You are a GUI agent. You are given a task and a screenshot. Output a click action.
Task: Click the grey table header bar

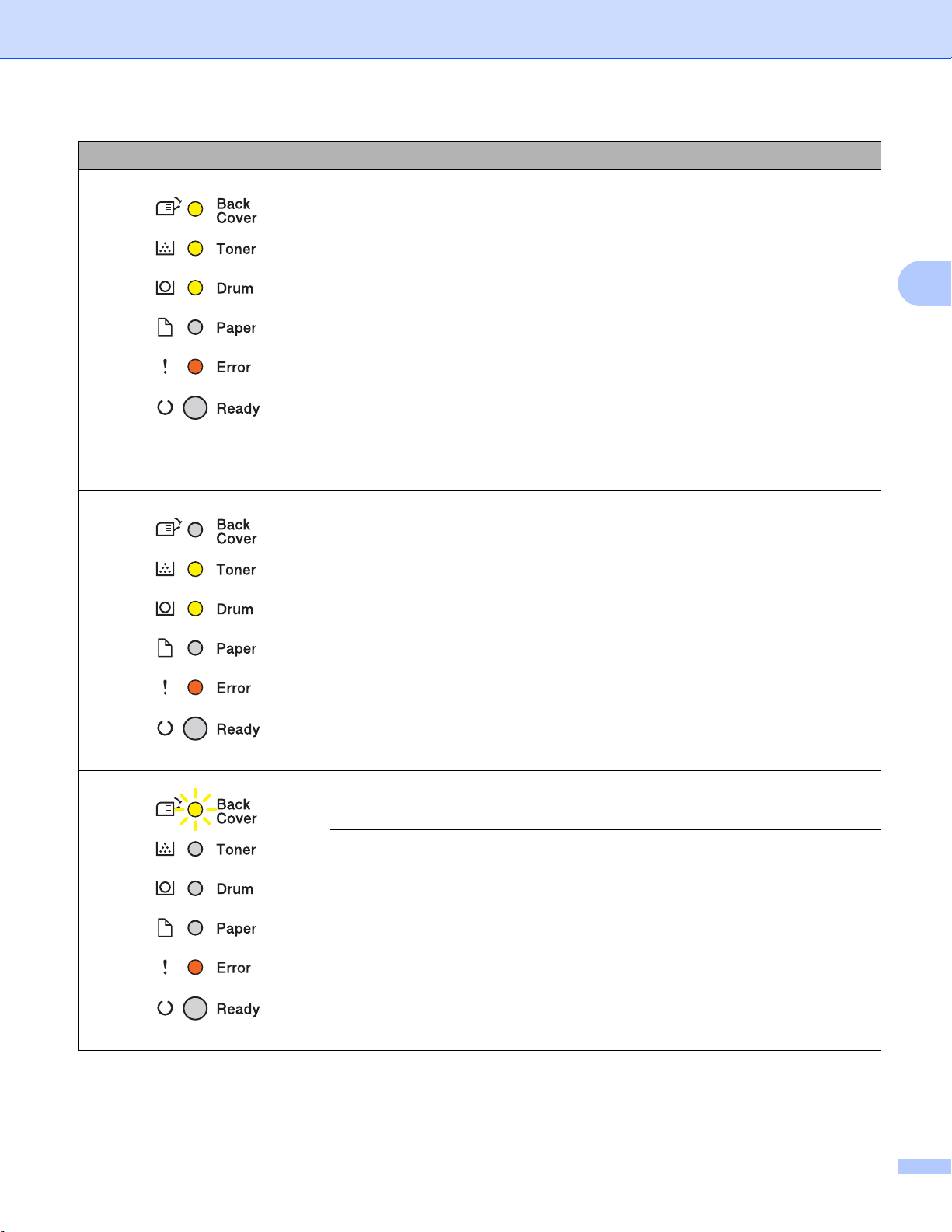[479, 155]
